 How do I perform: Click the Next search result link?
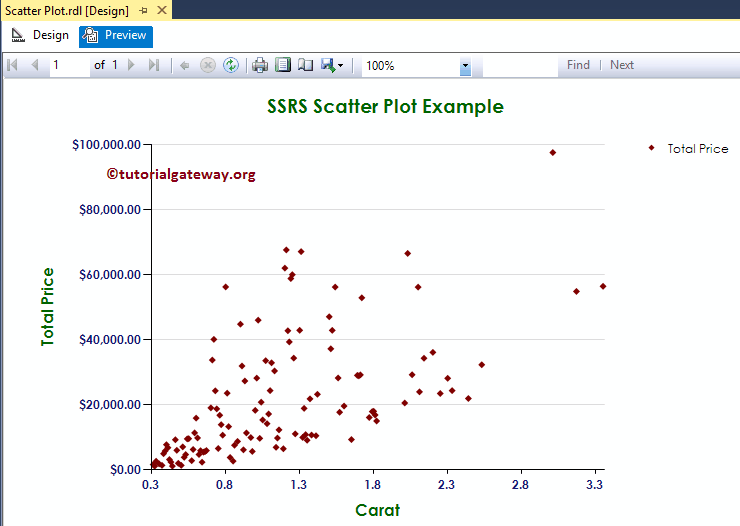click(622, 65)
